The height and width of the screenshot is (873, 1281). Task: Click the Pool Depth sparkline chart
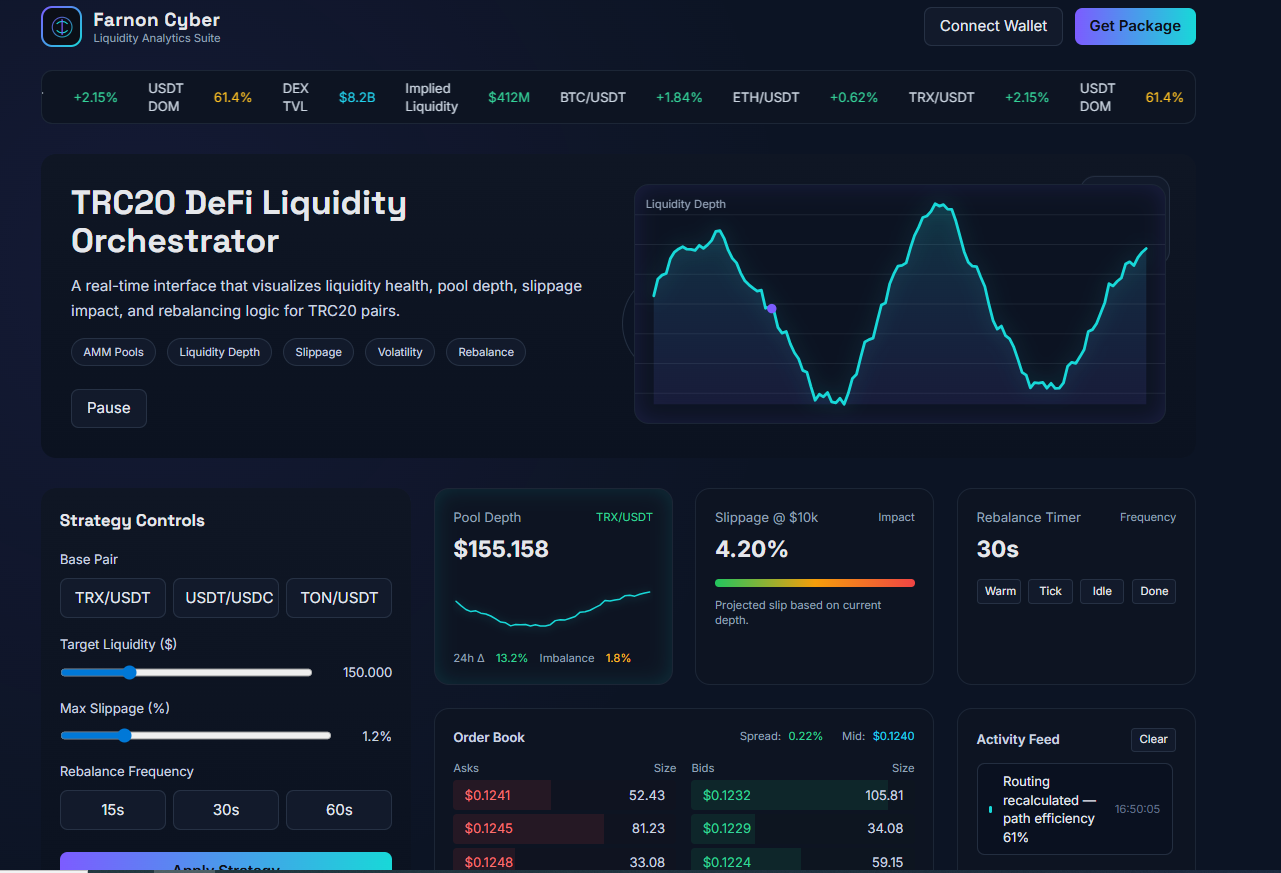553,609
